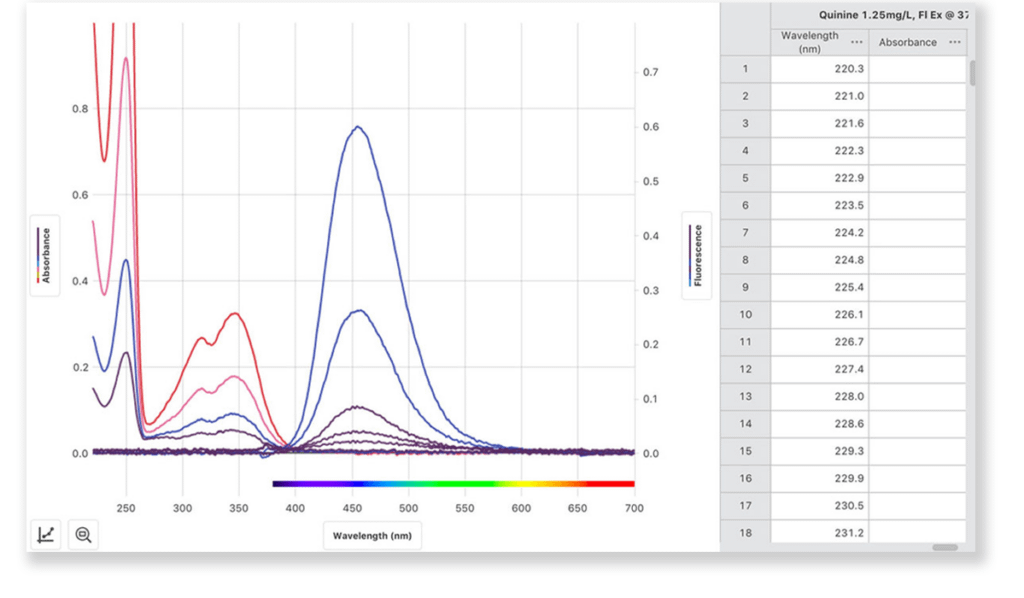The image size is (1024, 598).
Task: Click the Fluorescence y-axis label button
Action: (x=696, y=255)
